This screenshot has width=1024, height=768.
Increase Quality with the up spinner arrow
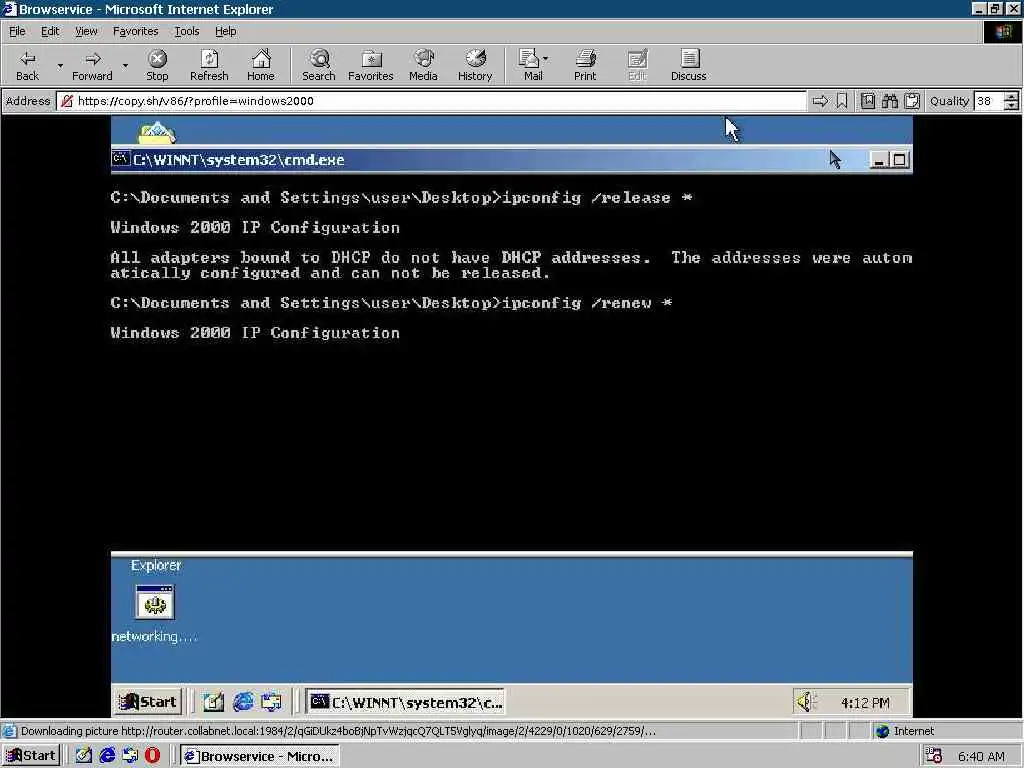(x=1012, y=97)
